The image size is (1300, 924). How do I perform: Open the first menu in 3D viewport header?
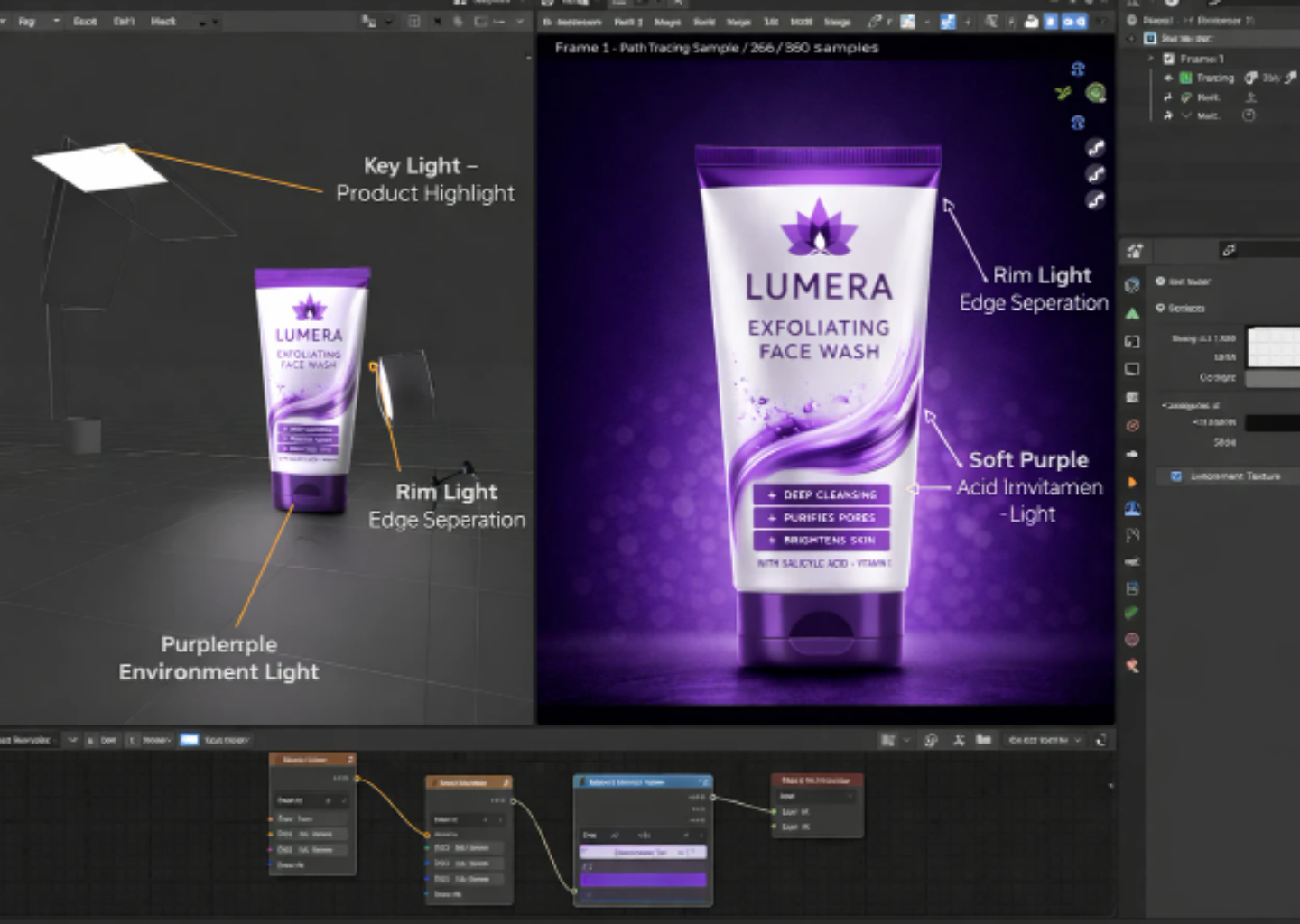(27, 21)
